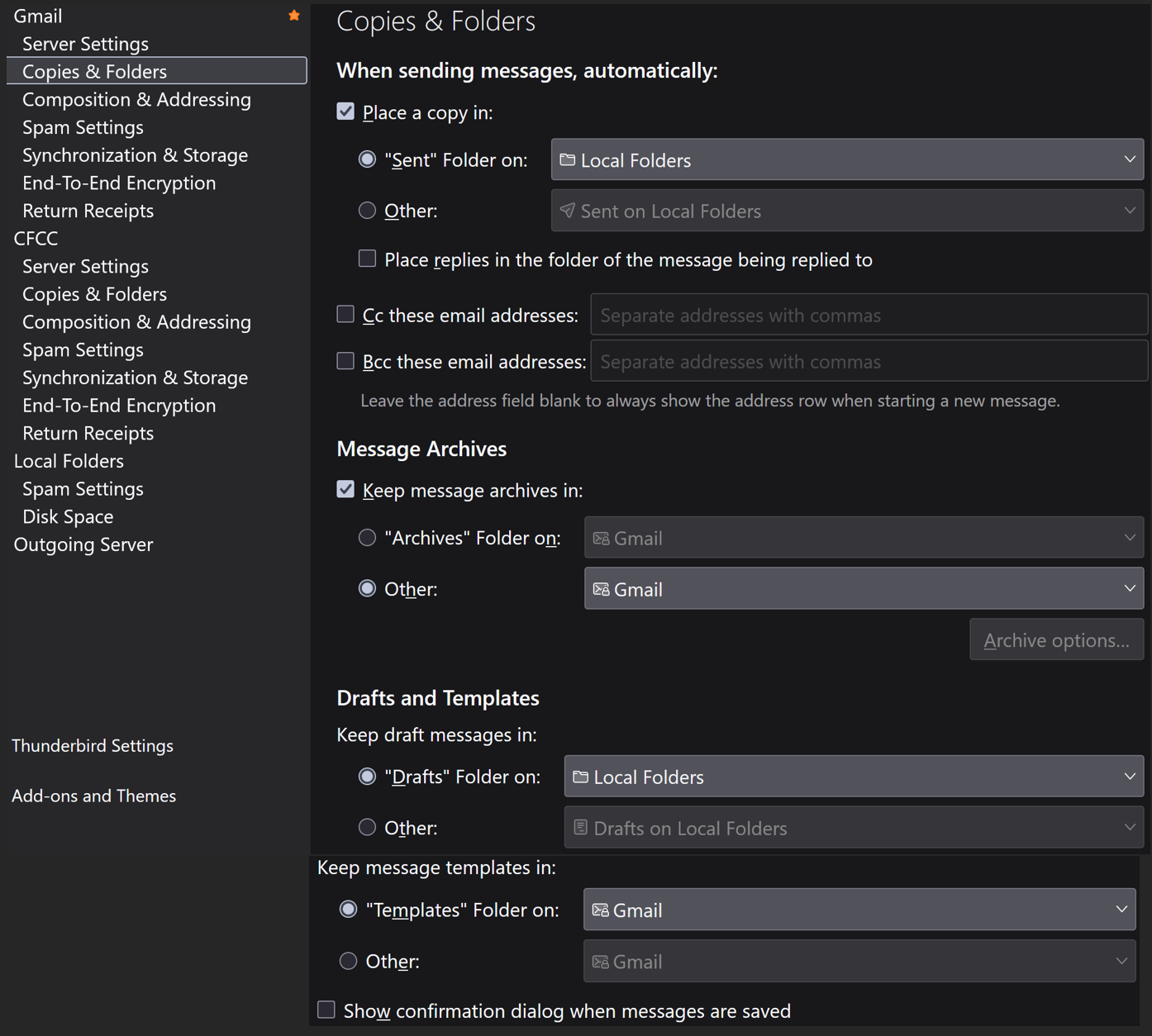
Task: Open End-To-End Encryption under Gmail
Action: pyautogui.click(x=119, y=183)
